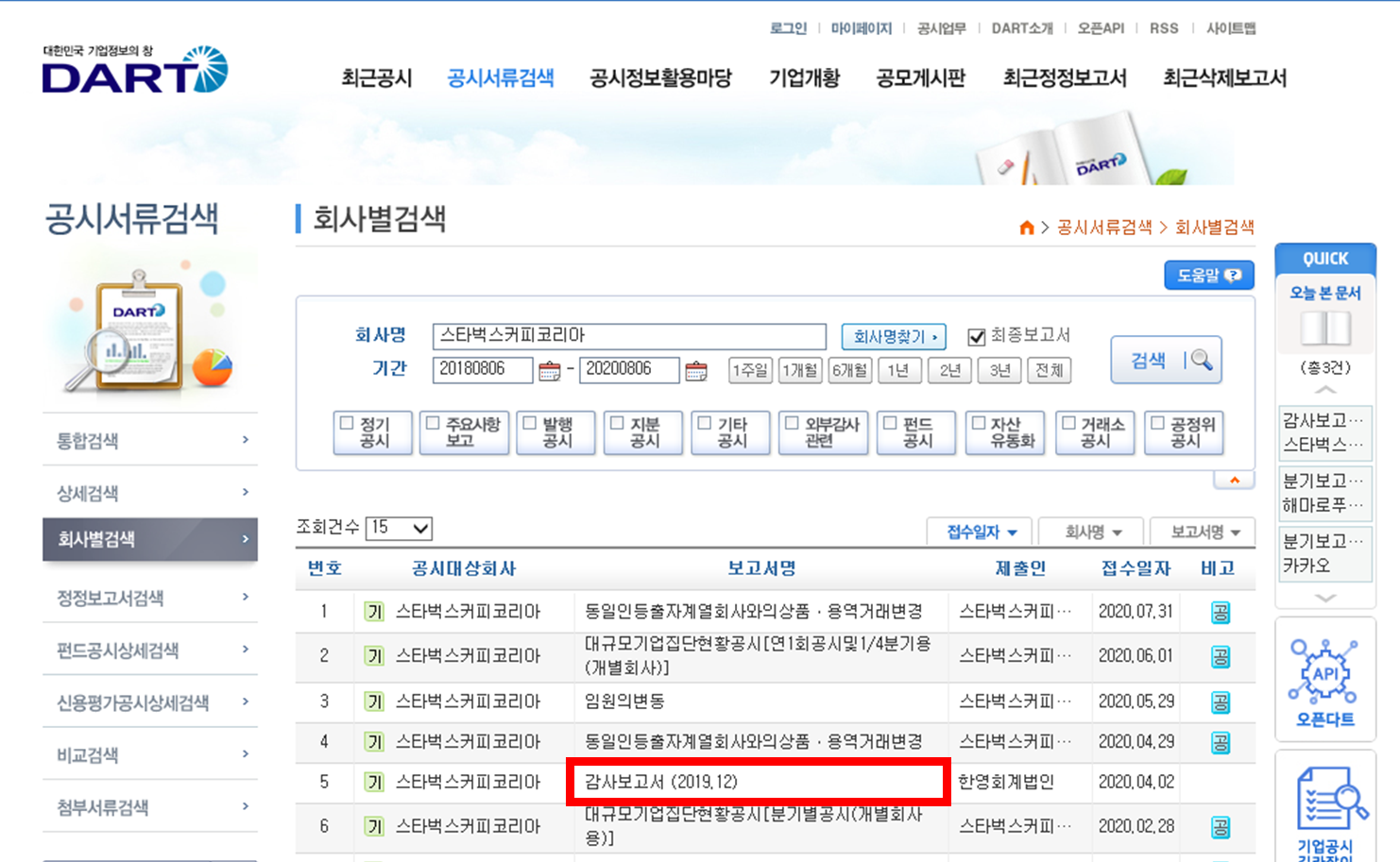This screenshot has height=862, width=1400.
Task: Open 임원의변동 report link
Action: tap(624, 701)
